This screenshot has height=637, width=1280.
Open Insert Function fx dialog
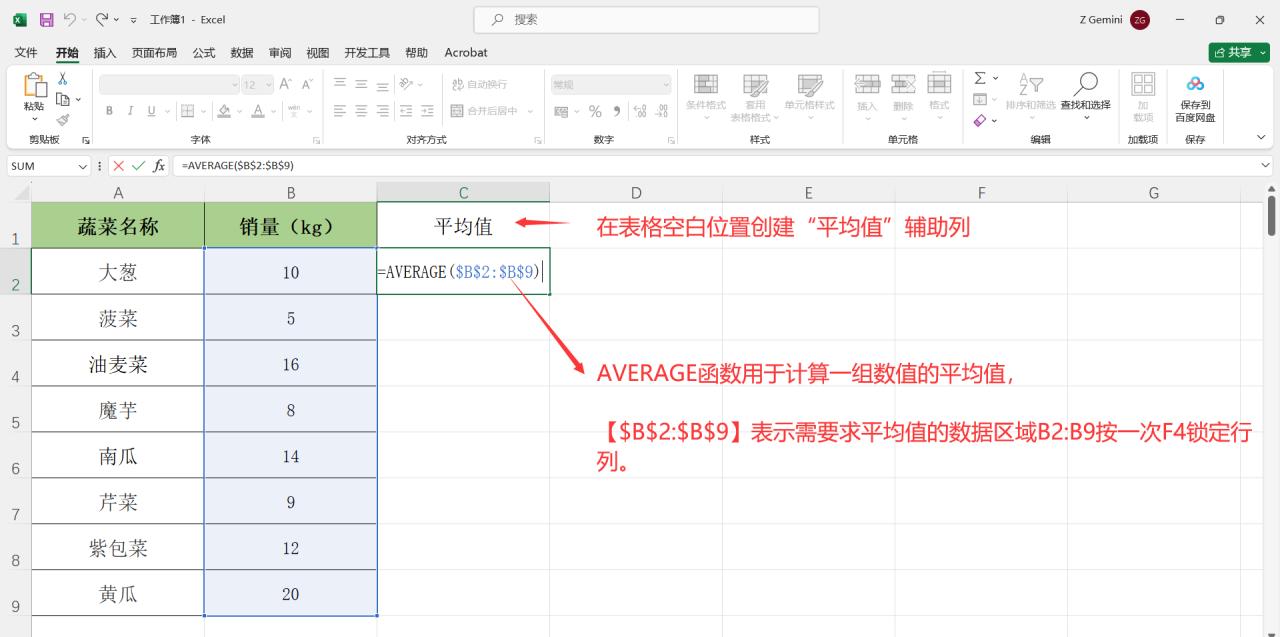[159, 166]
